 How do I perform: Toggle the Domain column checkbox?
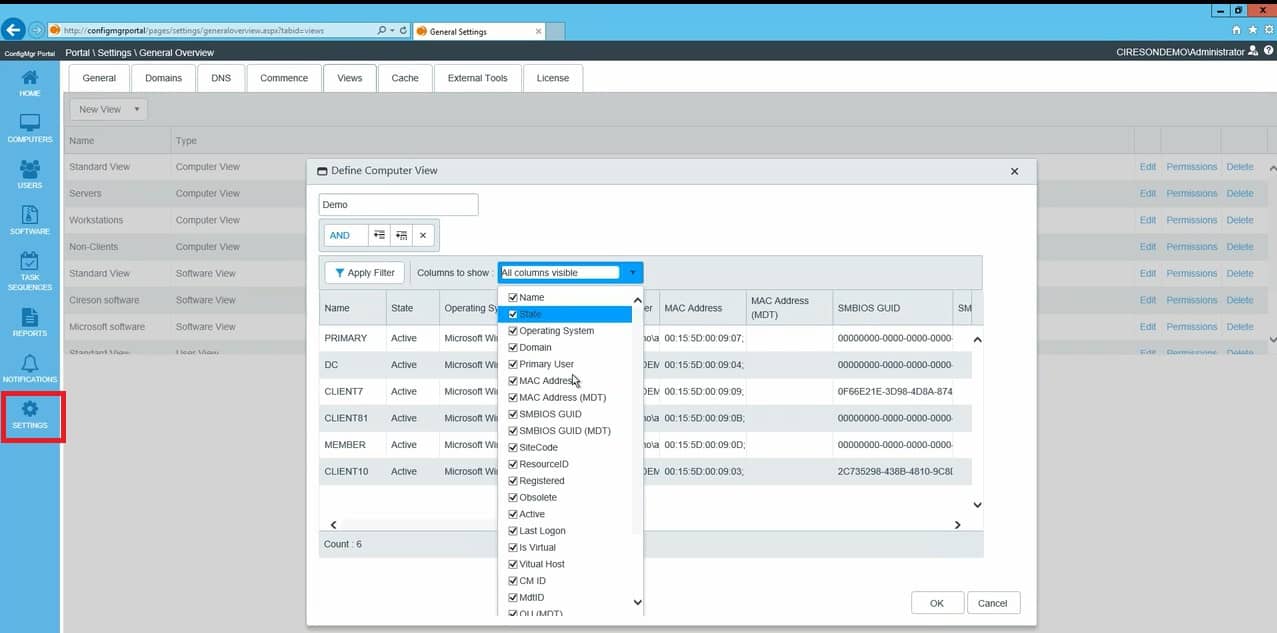point(513,347)
